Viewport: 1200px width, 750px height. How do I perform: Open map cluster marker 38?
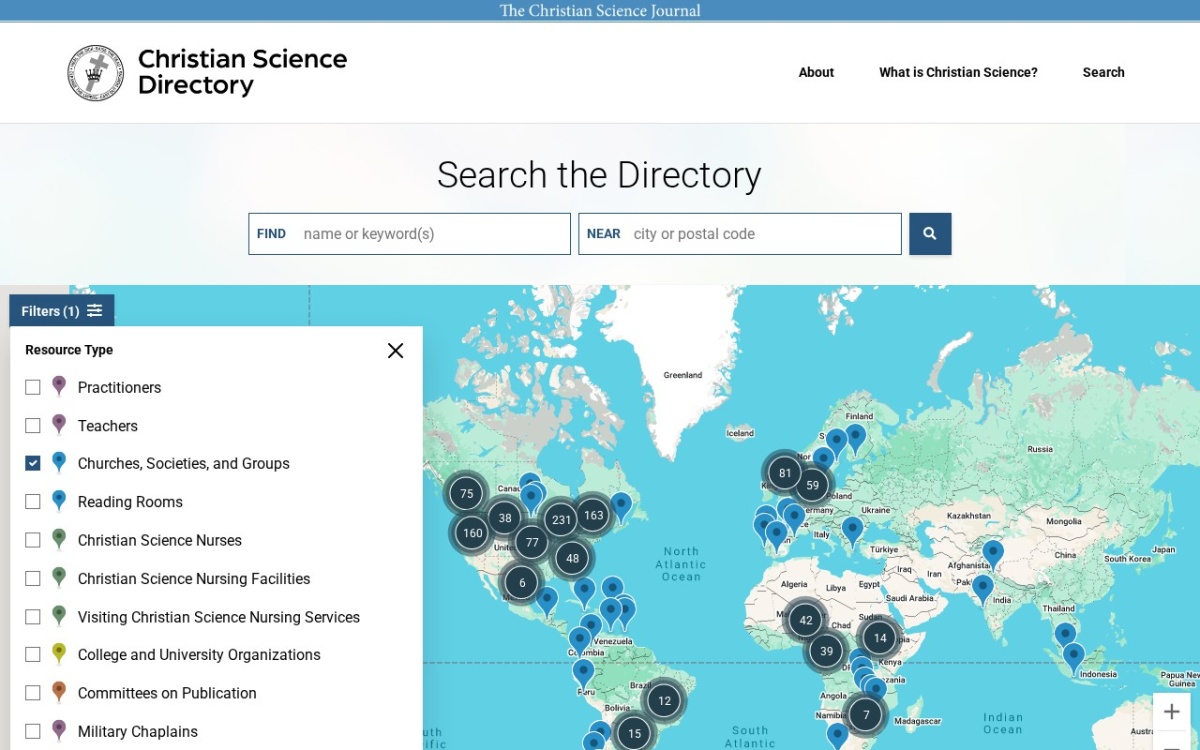tap(505, 518)
